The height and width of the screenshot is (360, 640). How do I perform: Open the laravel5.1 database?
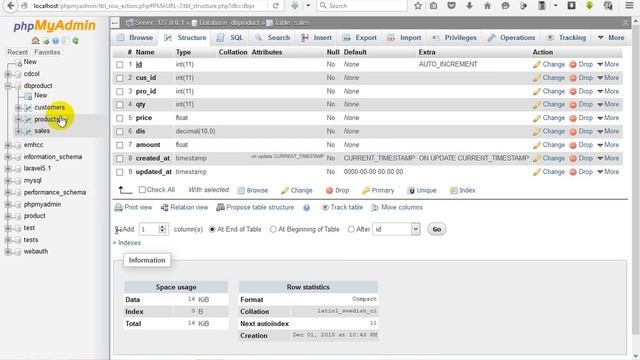point(37,169)
